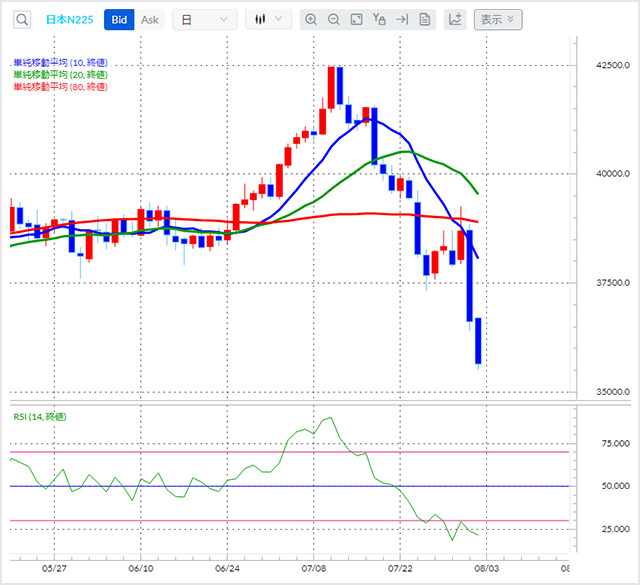
Task: Select 単純移動平均 (80, 終値) legend
Action: click(x=61, y=87)
